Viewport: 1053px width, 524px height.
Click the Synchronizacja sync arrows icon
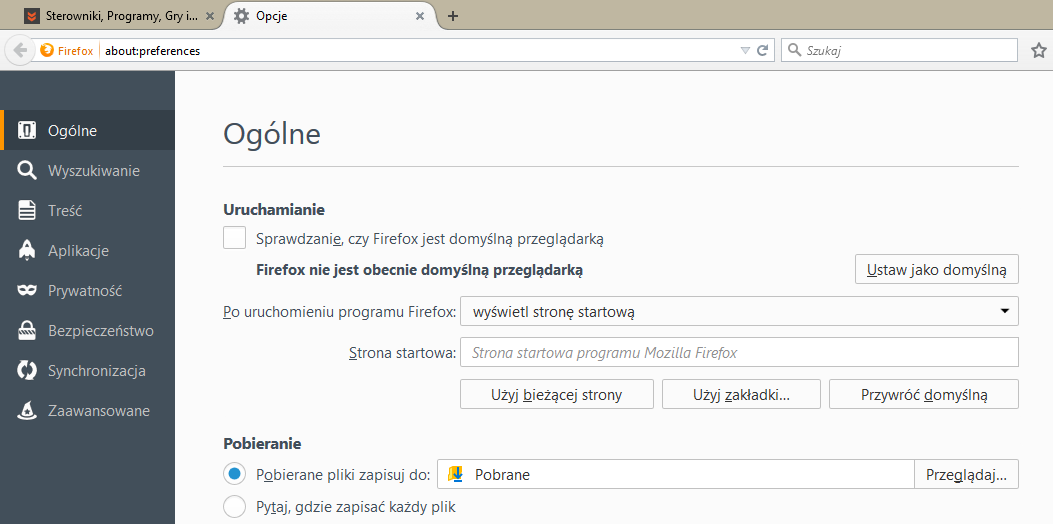27,371
